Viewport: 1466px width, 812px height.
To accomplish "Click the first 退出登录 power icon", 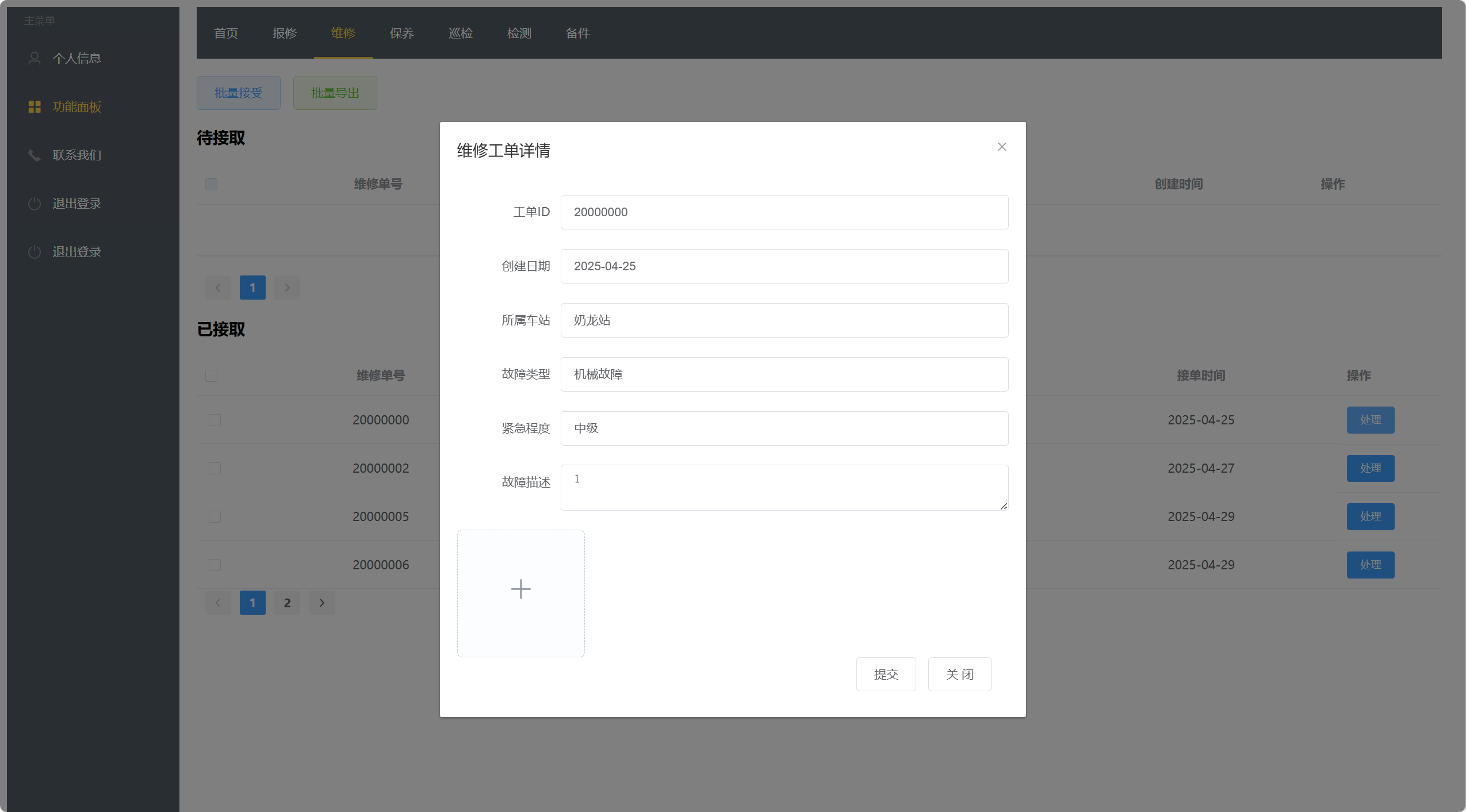I will [35, 204].
